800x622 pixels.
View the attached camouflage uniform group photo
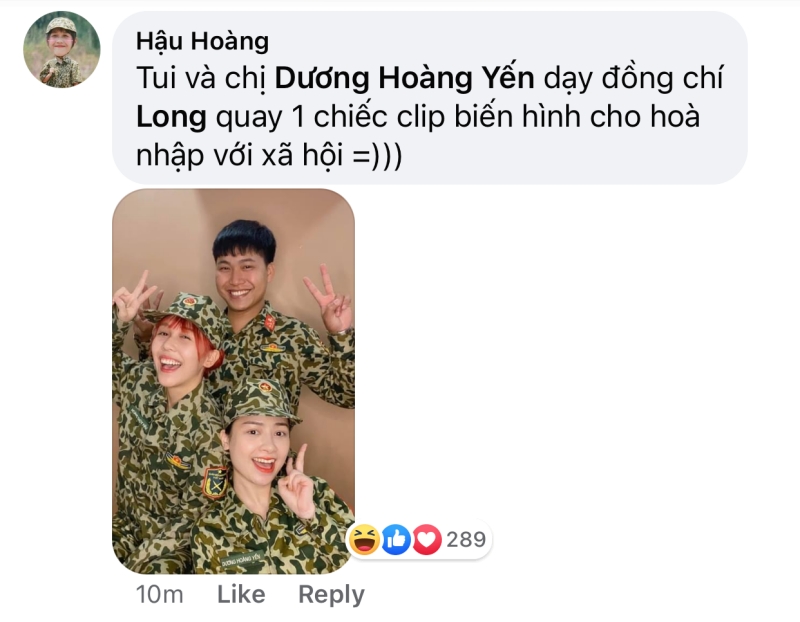click(x=233, y=381)
